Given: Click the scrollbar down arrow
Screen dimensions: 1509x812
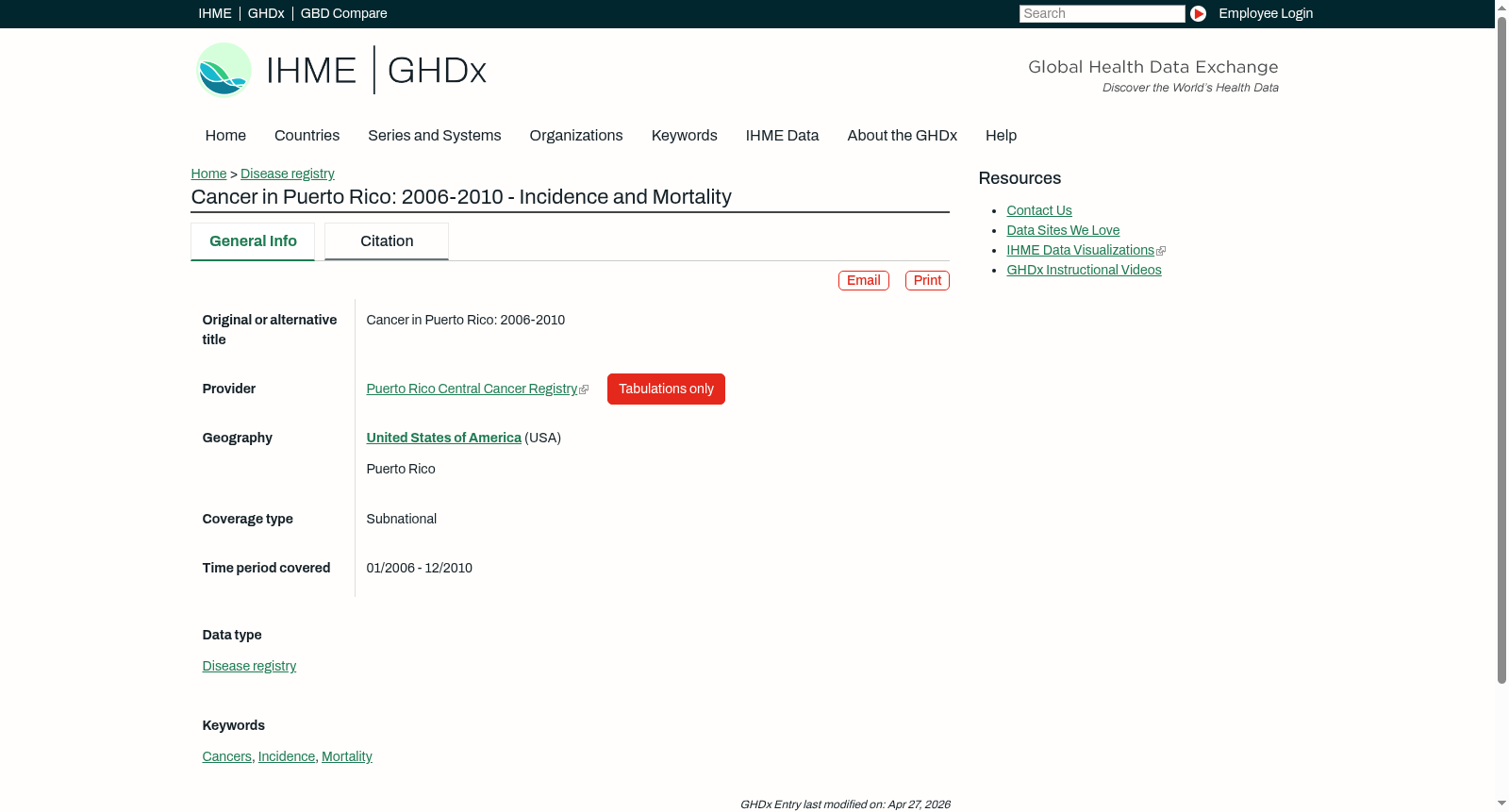Looking at the screenshot, I should pos(1501,804).
